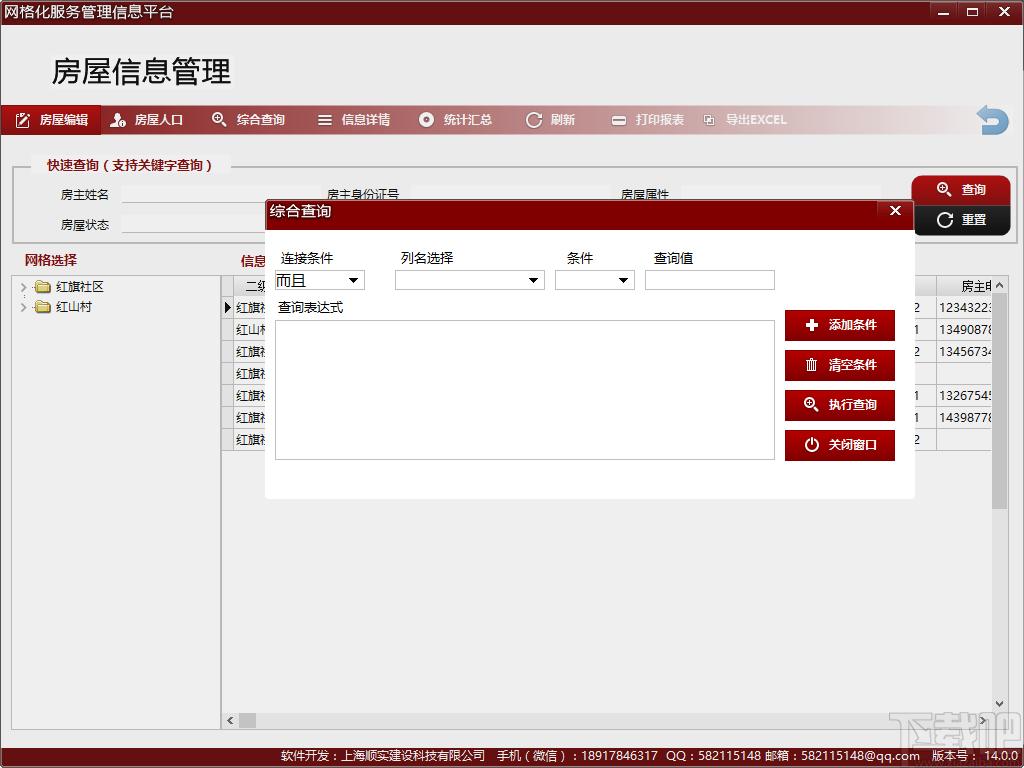Viewport: 1024px width, 768px height.
Task: Click the vertical scrollbar down arrow
Action: [999, 703]
